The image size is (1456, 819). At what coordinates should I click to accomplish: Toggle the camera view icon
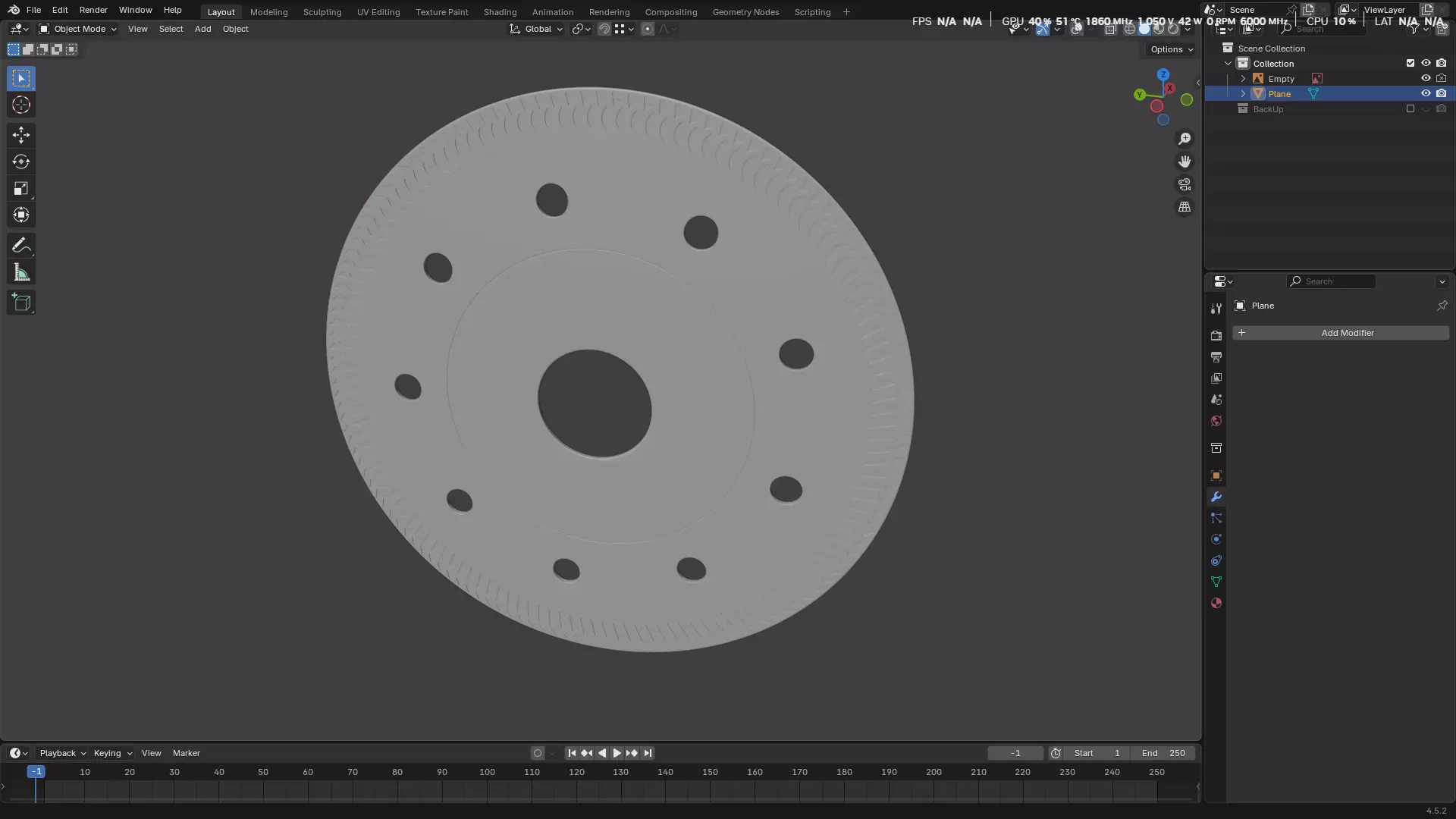coord(1185,184)
